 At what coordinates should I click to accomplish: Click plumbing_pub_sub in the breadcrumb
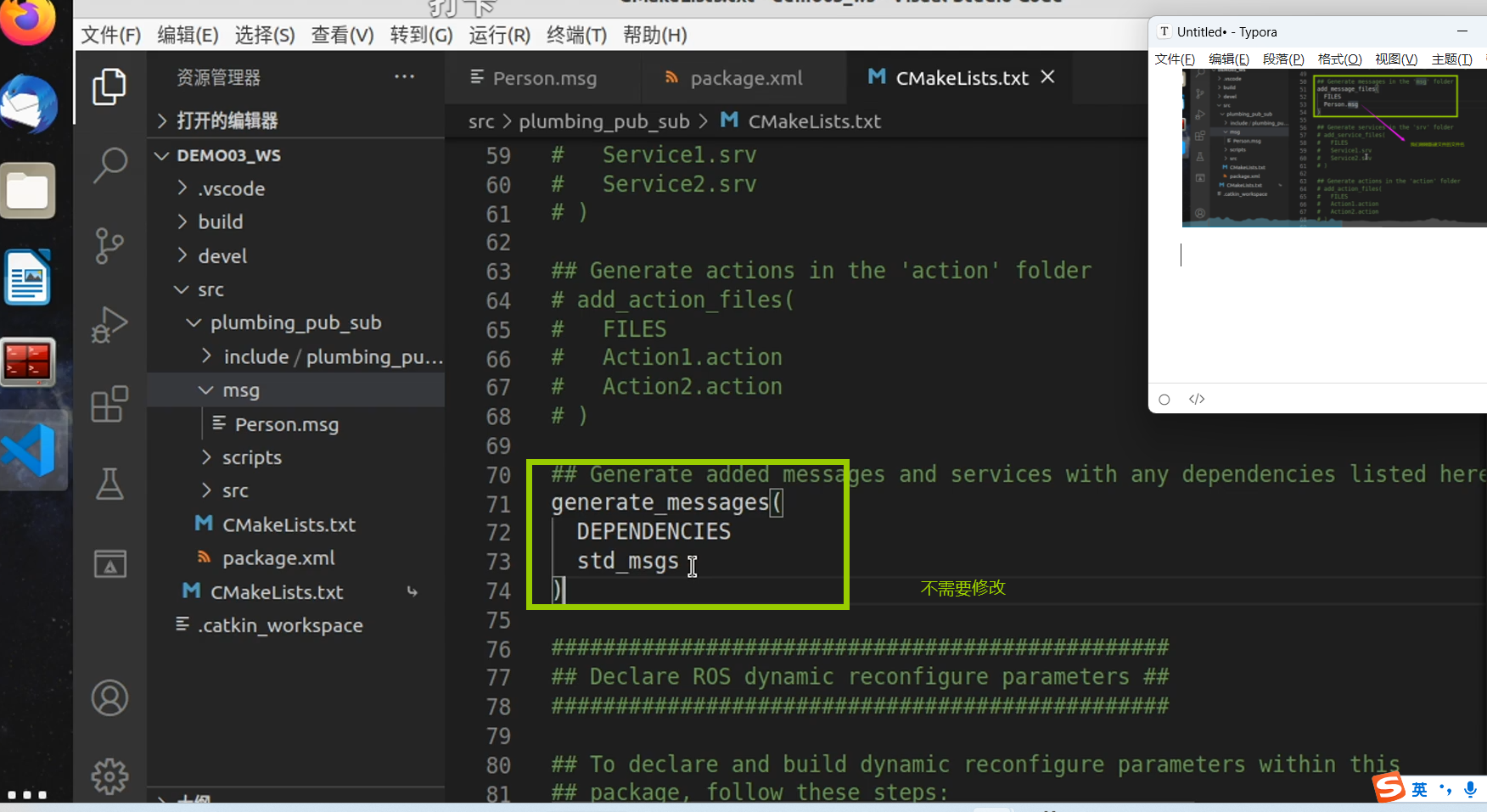point(603,121)
